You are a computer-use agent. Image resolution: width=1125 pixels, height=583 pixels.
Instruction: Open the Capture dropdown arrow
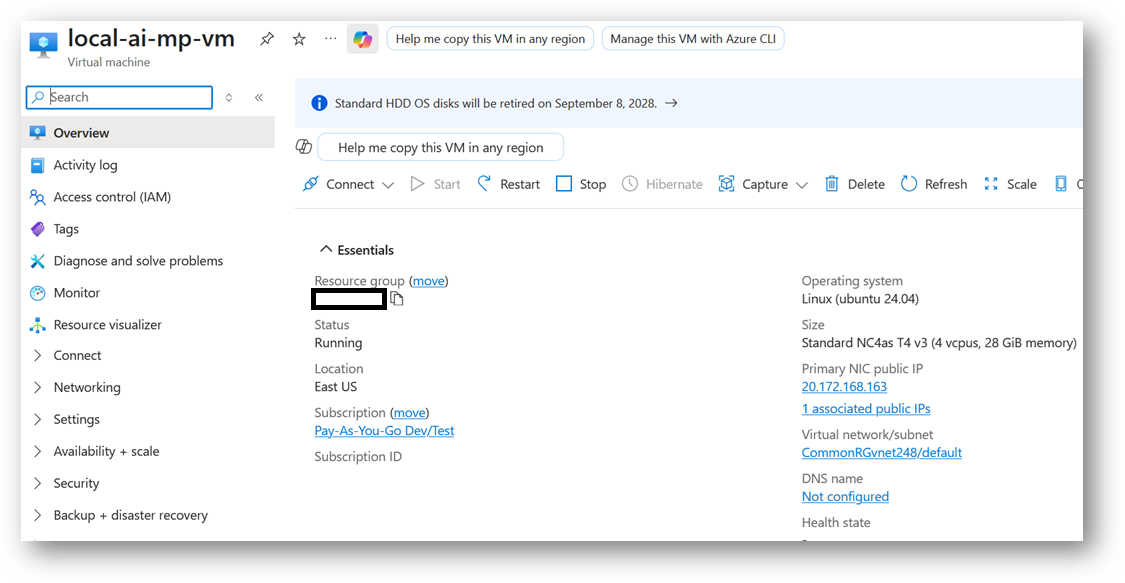point(802,185)
